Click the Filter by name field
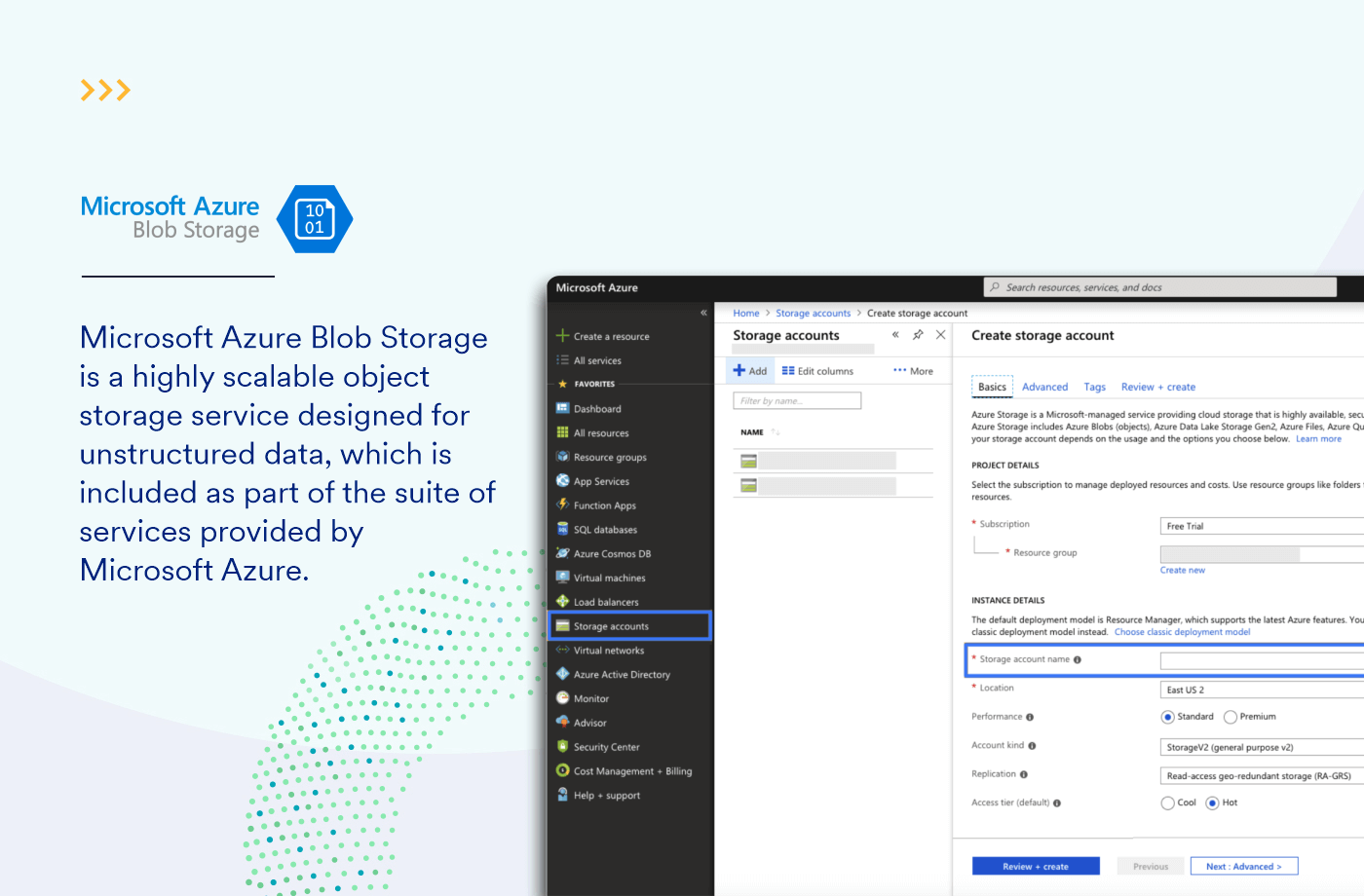 [797, 401]
